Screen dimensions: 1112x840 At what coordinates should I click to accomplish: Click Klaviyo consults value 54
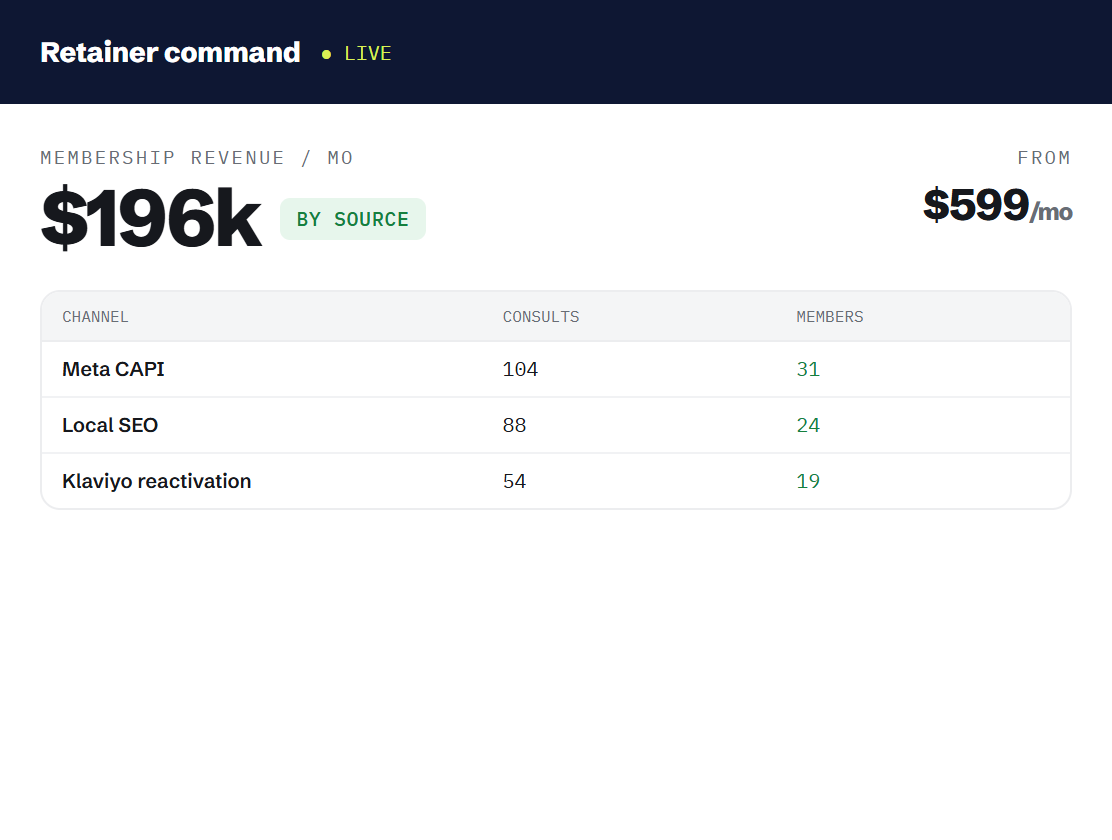click(x=514, y=482)
